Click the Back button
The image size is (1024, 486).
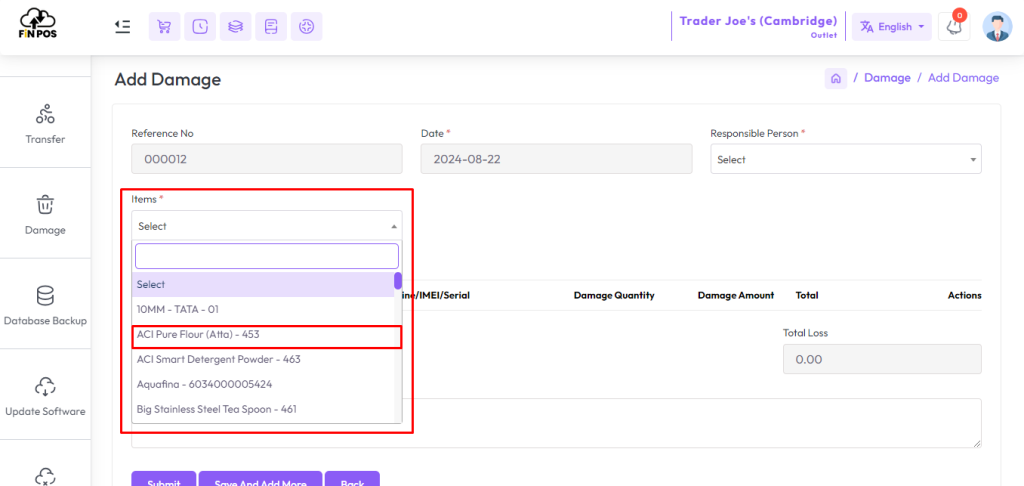352,479
